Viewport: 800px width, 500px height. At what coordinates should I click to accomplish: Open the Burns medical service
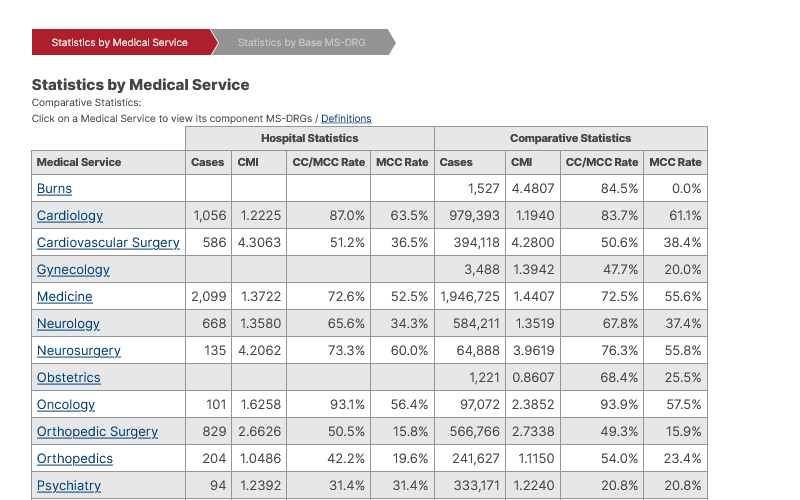point(54,189)
